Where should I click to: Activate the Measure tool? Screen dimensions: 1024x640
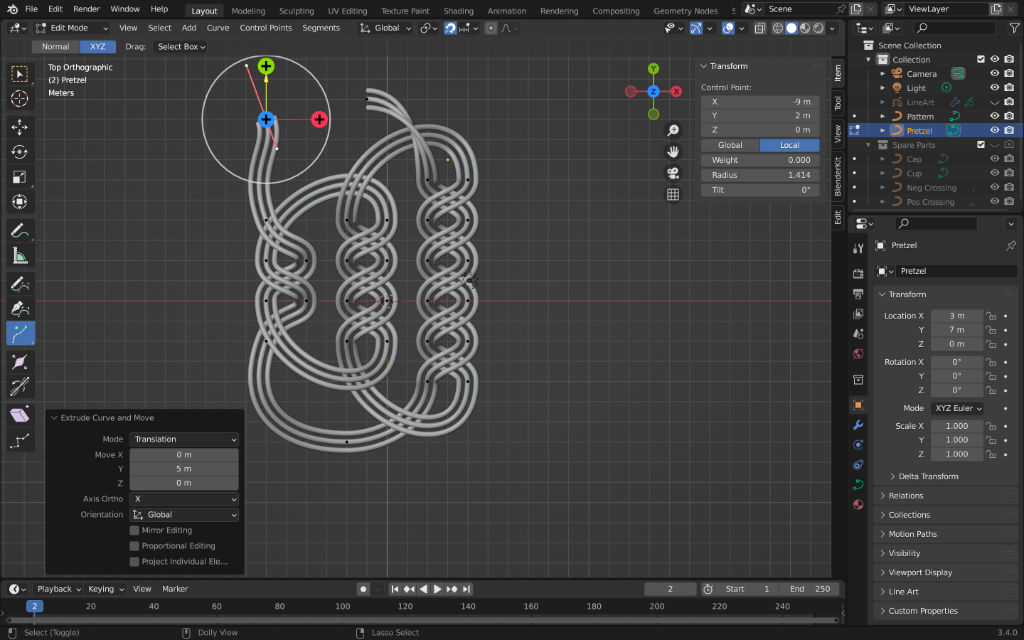pyautogui.click(x=19, y=255)
